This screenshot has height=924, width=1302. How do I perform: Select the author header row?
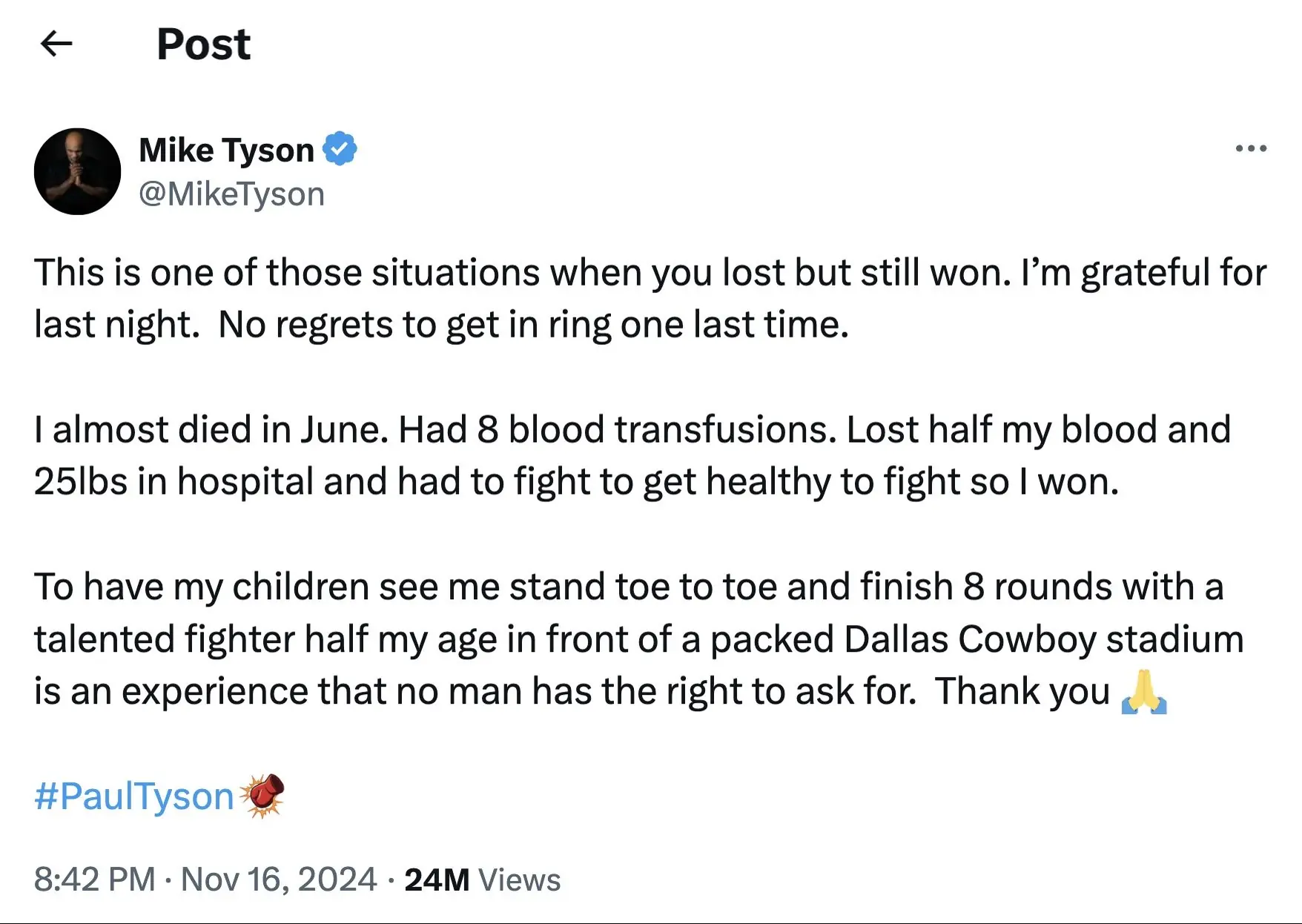pyautogui.click(x=297, y=171)
